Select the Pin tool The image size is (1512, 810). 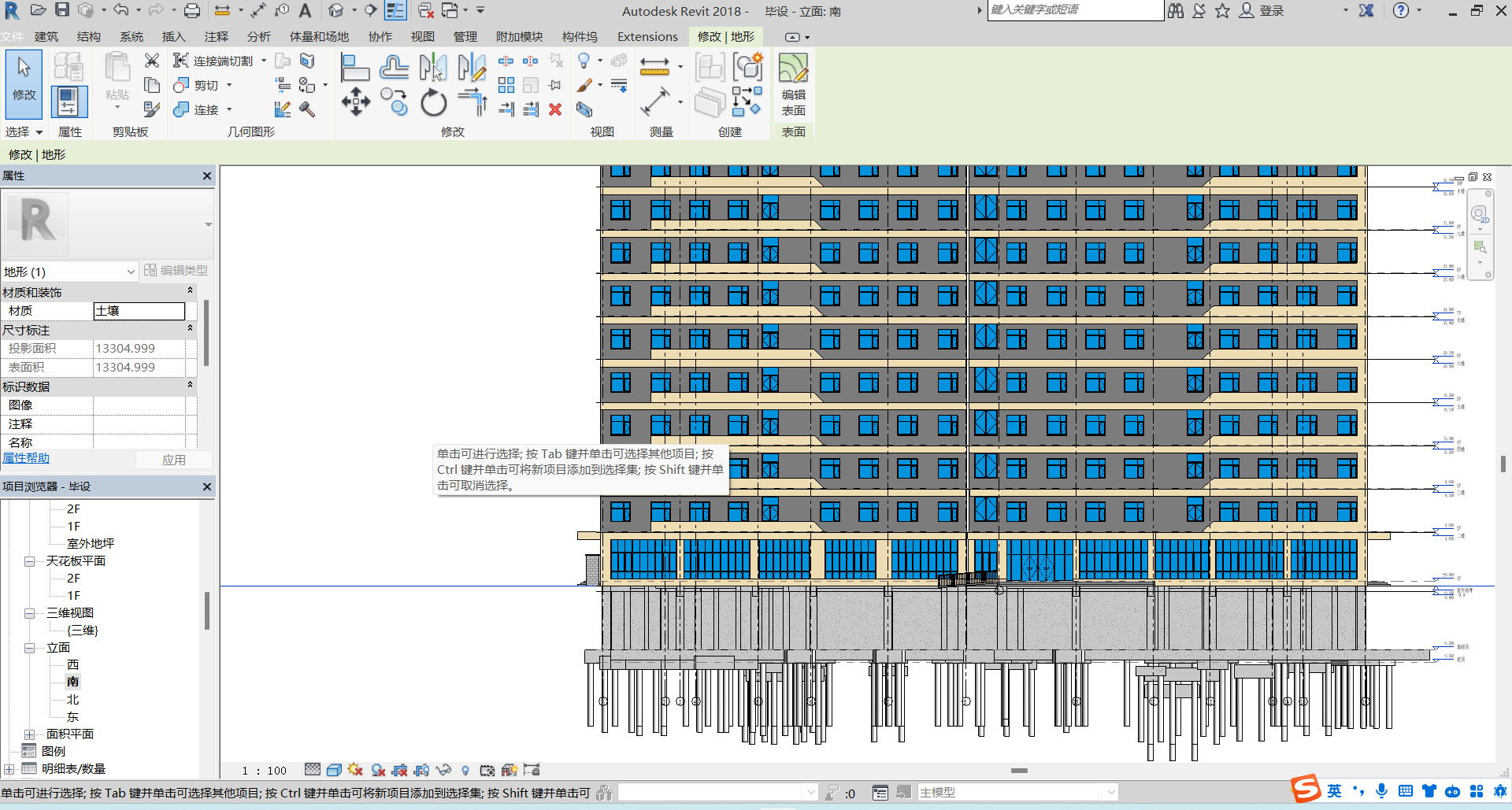[x=555, y=85]
